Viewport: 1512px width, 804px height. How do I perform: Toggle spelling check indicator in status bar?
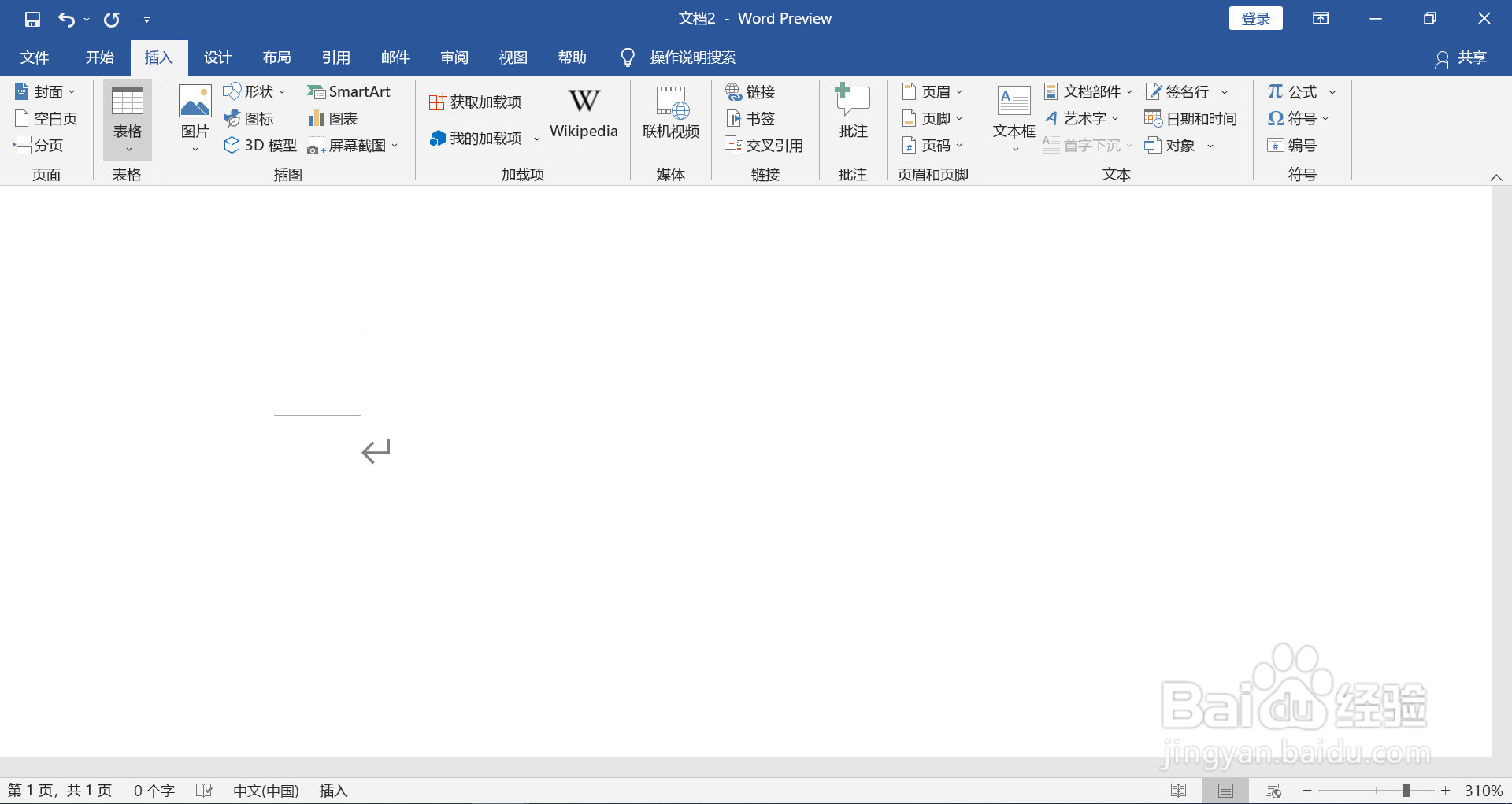pyautogui.click(x=204, y=790)
